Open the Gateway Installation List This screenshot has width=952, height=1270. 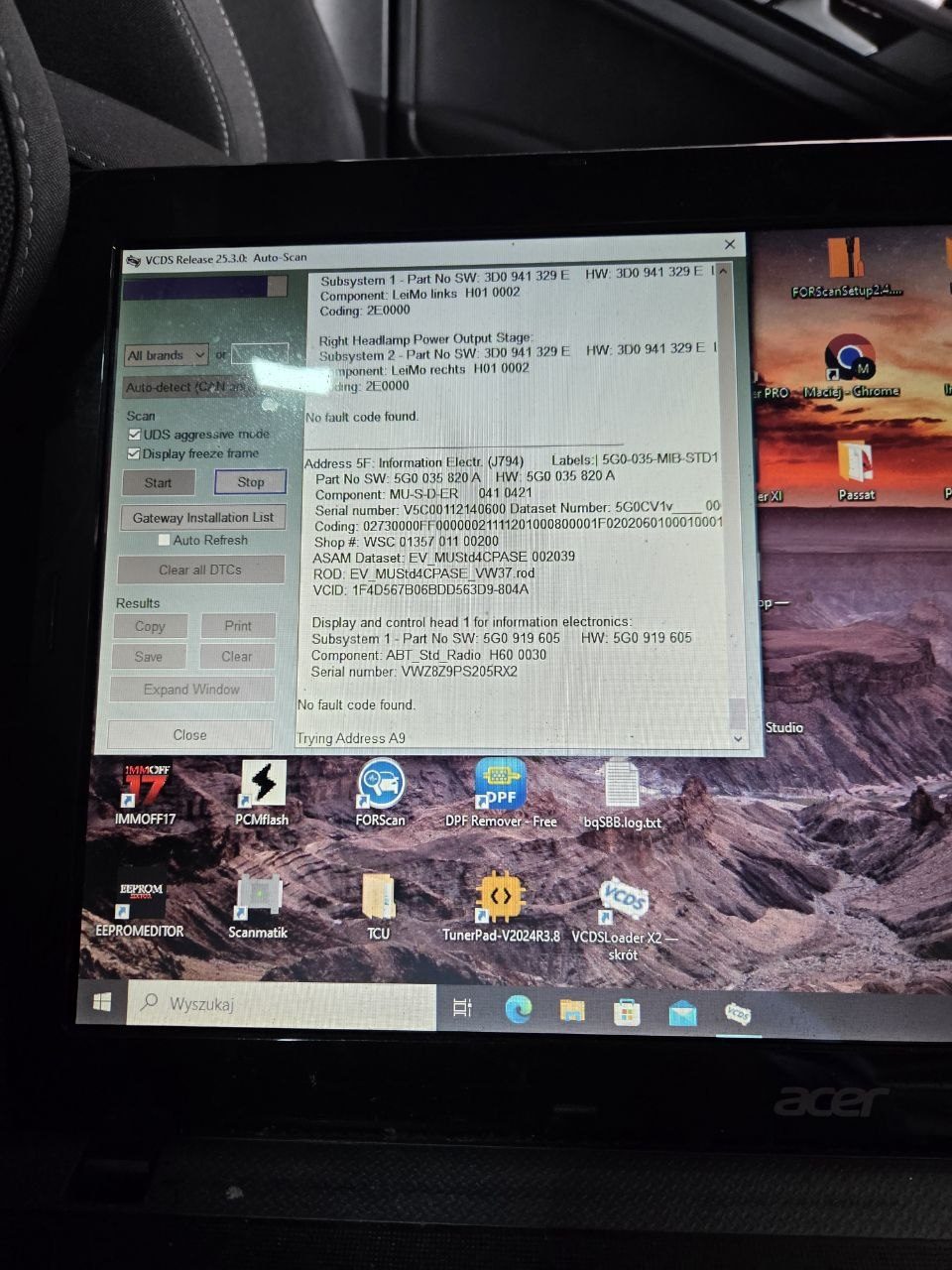click(203, 517)
